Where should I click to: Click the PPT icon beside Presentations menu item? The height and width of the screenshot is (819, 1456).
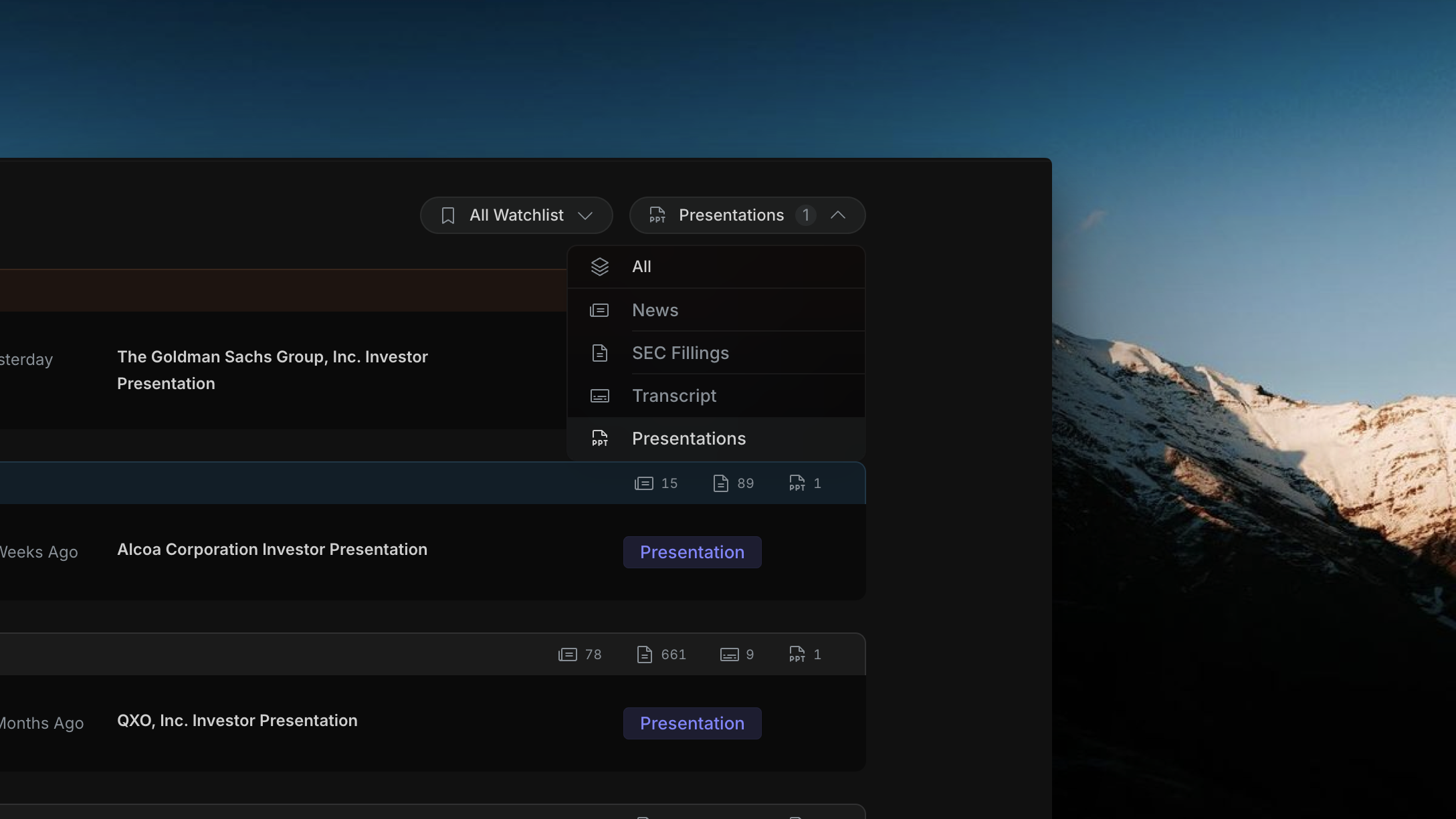click(x=600, y=439)
